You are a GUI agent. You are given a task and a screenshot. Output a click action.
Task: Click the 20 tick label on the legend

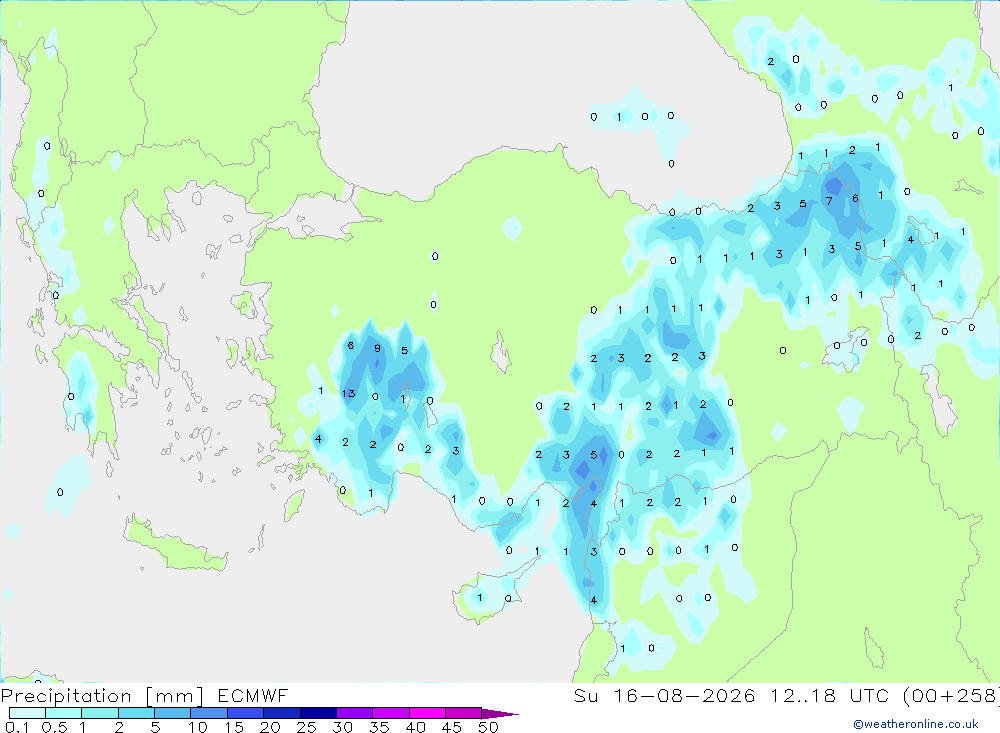tap(270, 727)
